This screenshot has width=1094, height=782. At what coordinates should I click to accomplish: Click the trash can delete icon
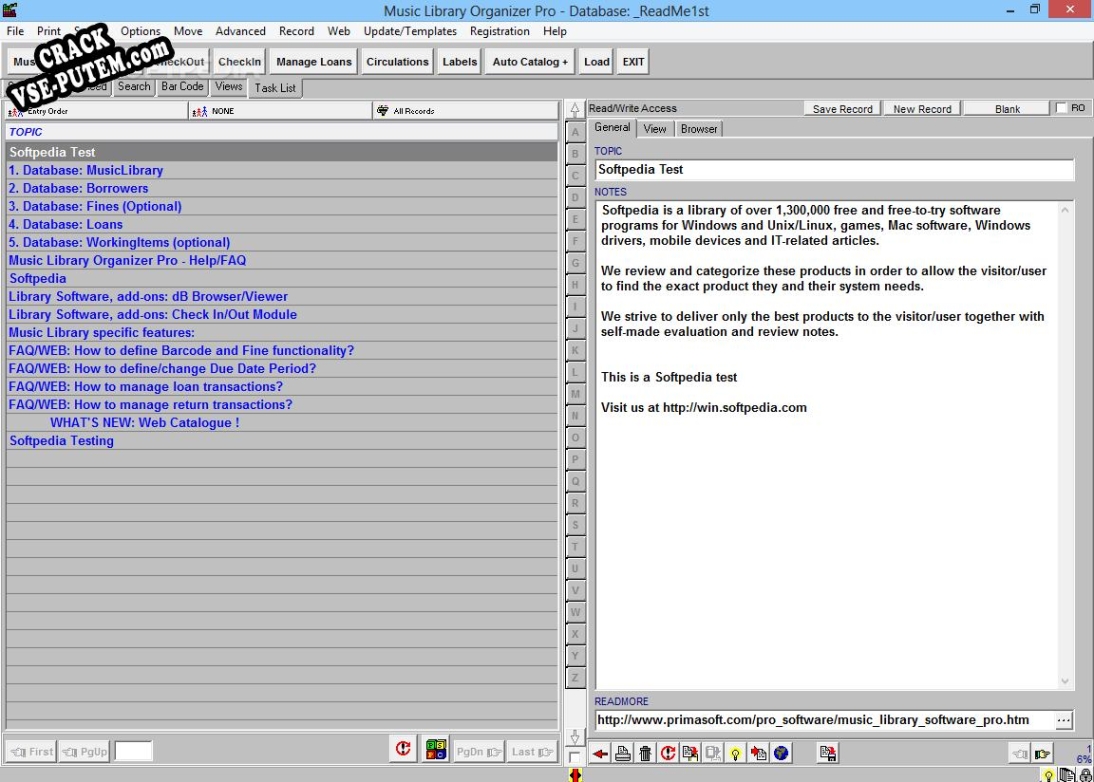click(x=645, y=753)
